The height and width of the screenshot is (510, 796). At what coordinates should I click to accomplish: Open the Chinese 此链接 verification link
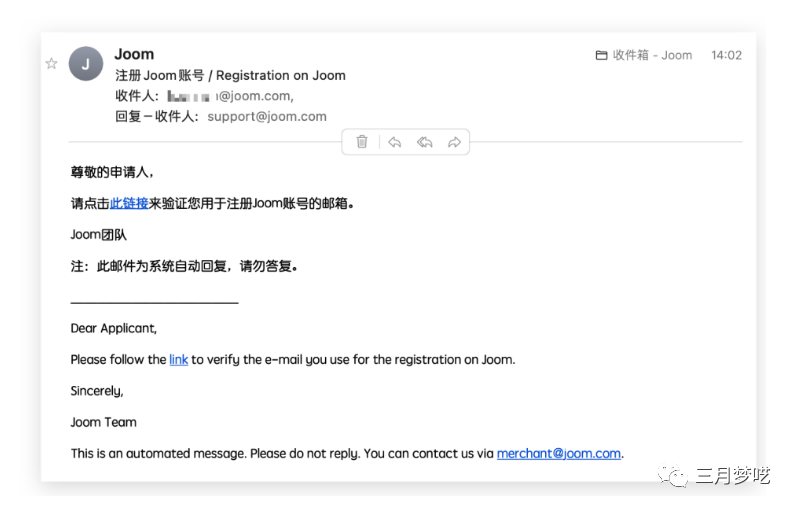pyautogui.click(x=129, y=203)
